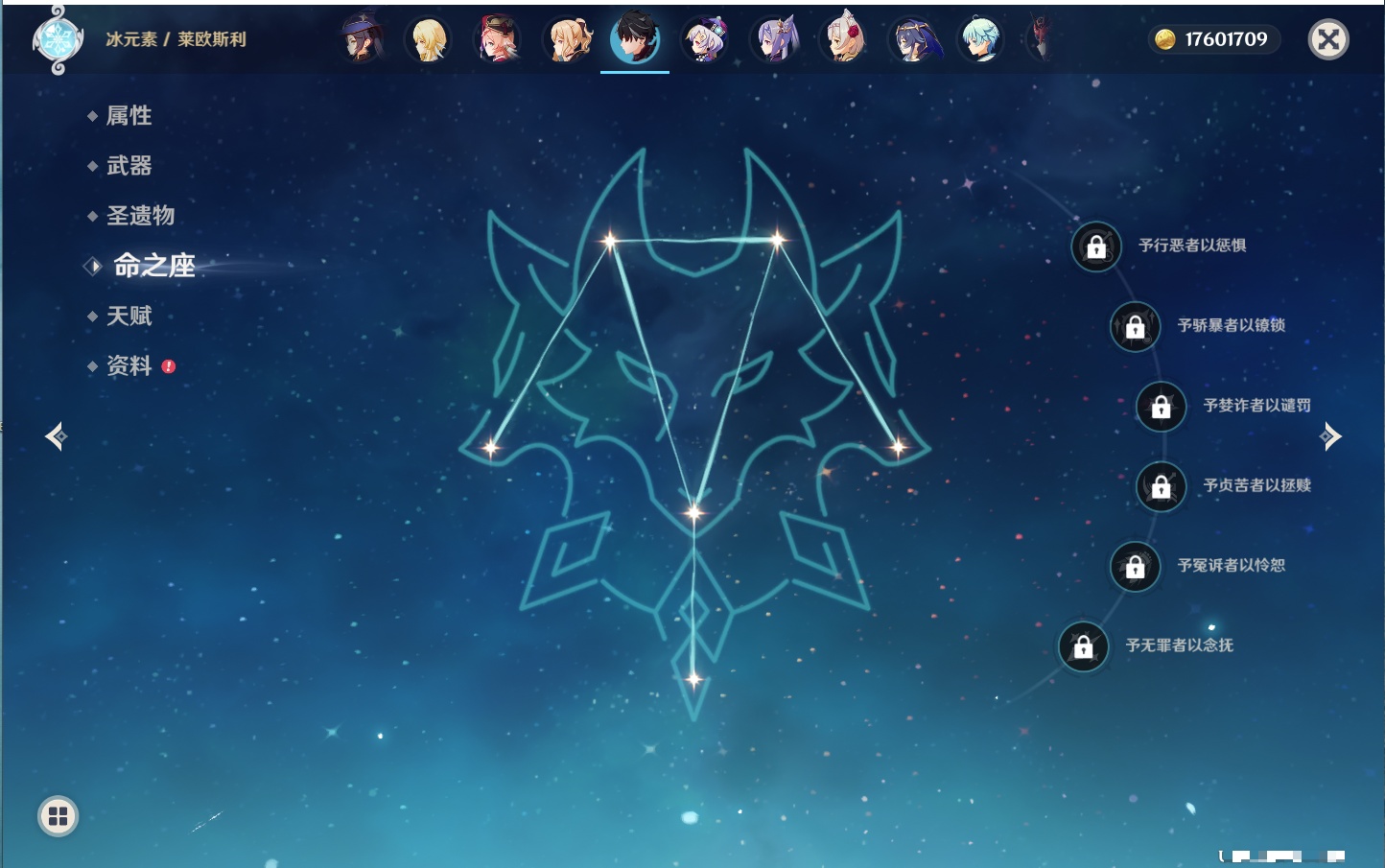Switch to the light-blue-haired Chongyun avatar
The width and height of the screenshot is (1385, 868).
pyautogui.click(x=981, y=39)
